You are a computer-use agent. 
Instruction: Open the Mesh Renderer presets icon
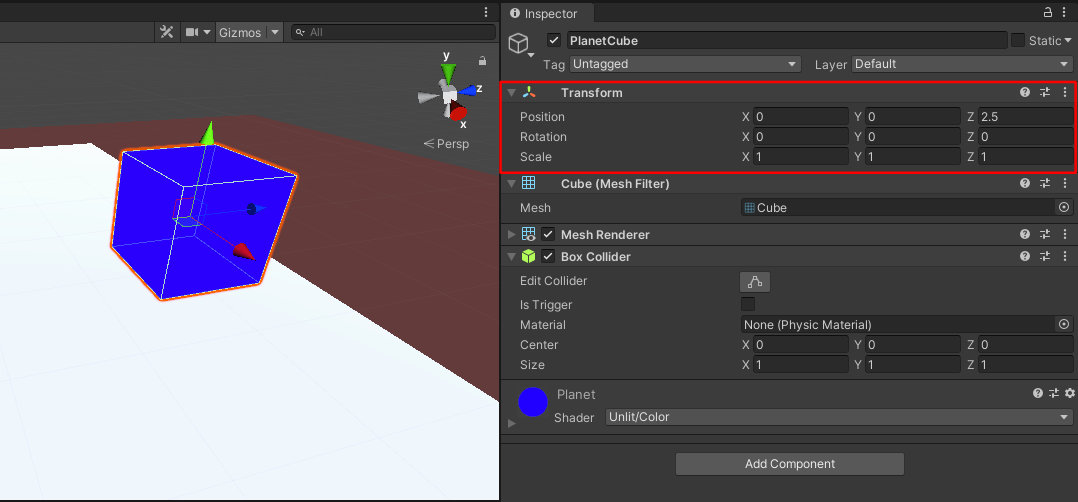click(1045, 234)
